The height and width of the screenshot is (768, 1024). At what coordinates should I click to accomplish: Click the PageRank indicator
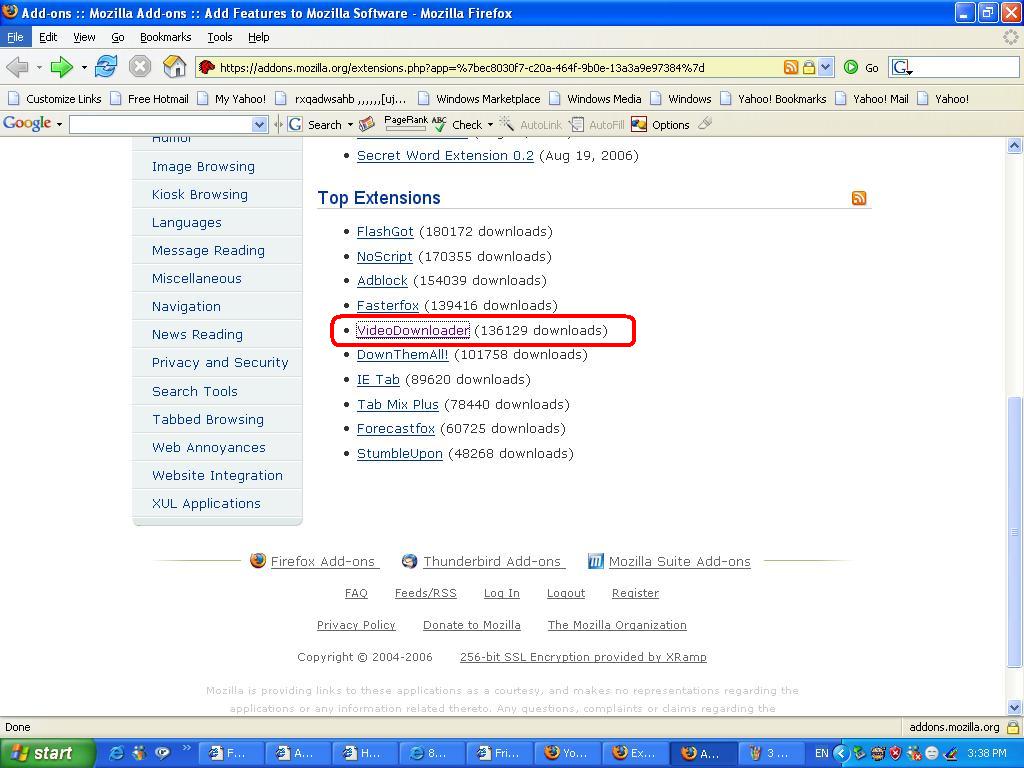406,123
